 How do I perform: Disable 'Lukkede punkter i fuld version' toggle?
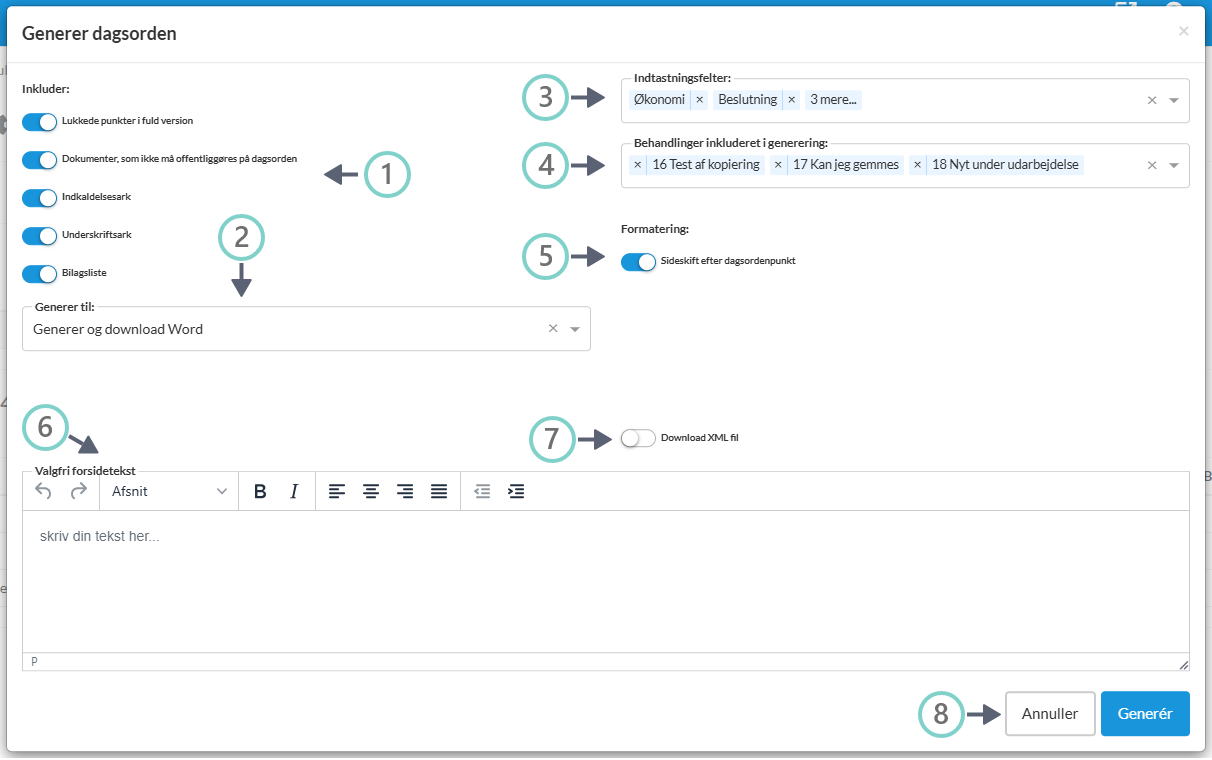(40, 122)
